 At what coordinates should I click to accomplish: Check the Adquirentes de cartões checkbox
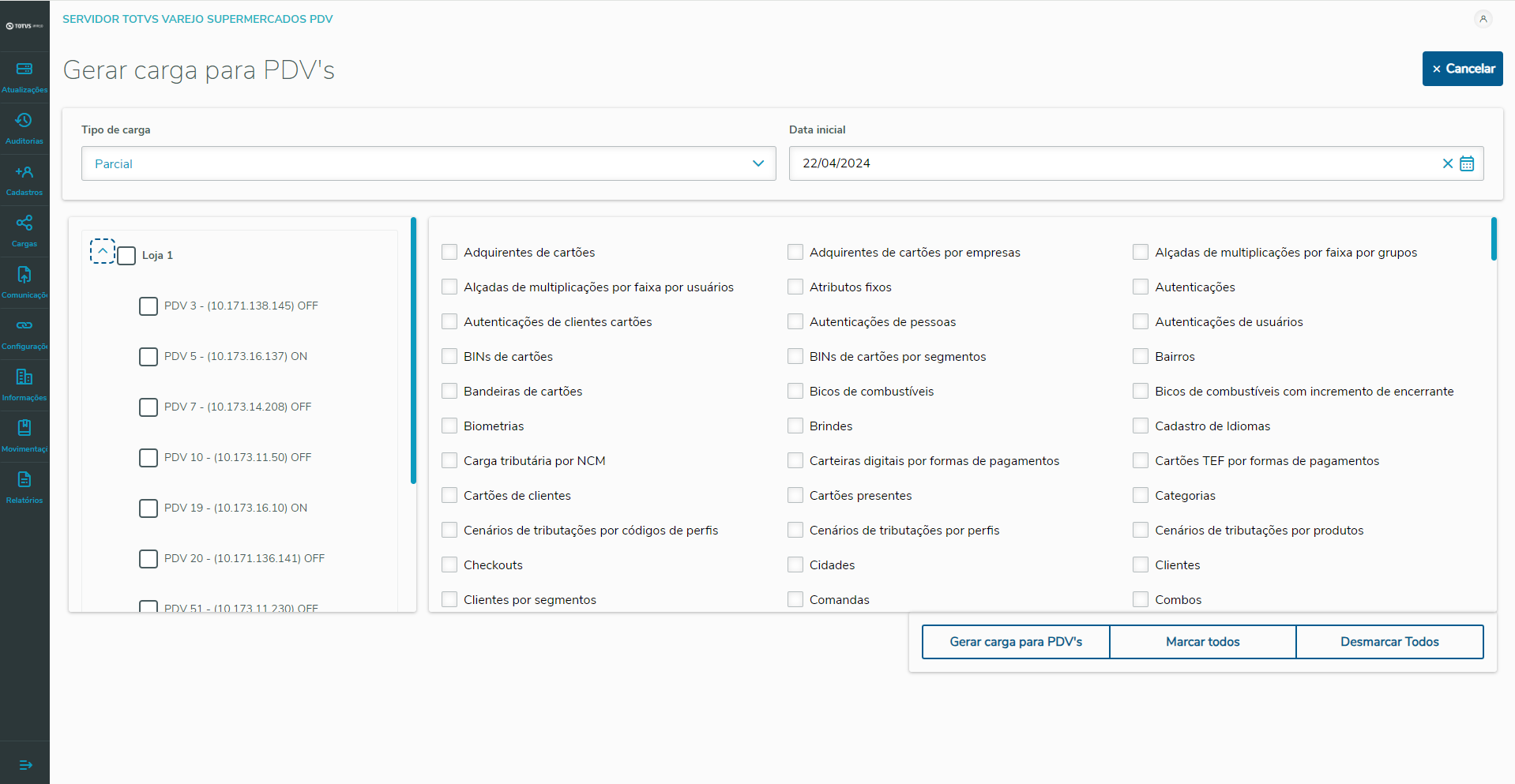pos(449,252)
